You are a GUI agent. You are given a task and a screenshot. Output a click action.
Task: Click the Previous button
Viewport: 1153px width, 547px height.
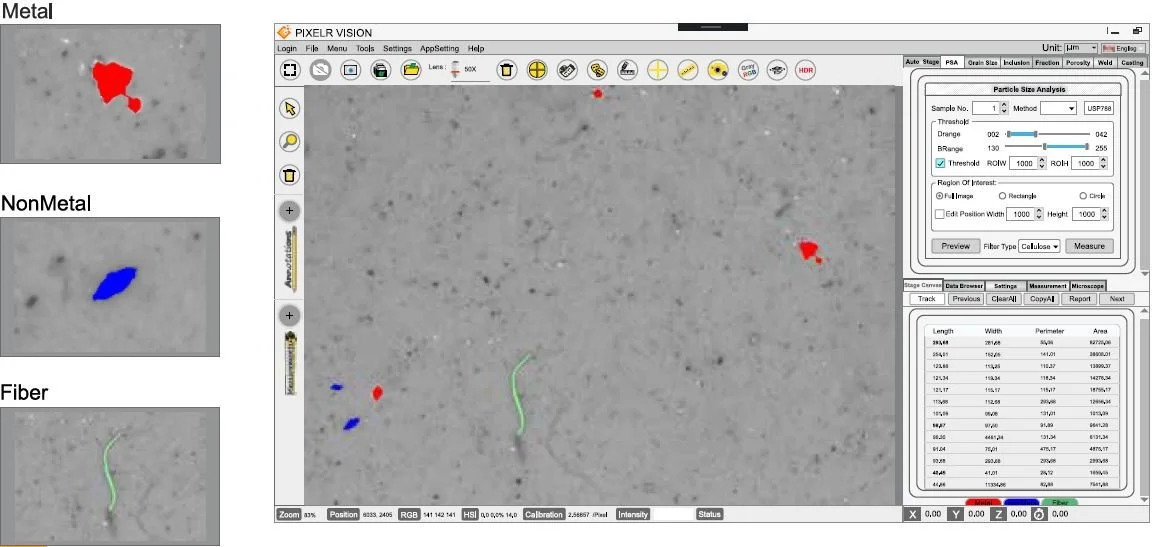pos(965,299)
